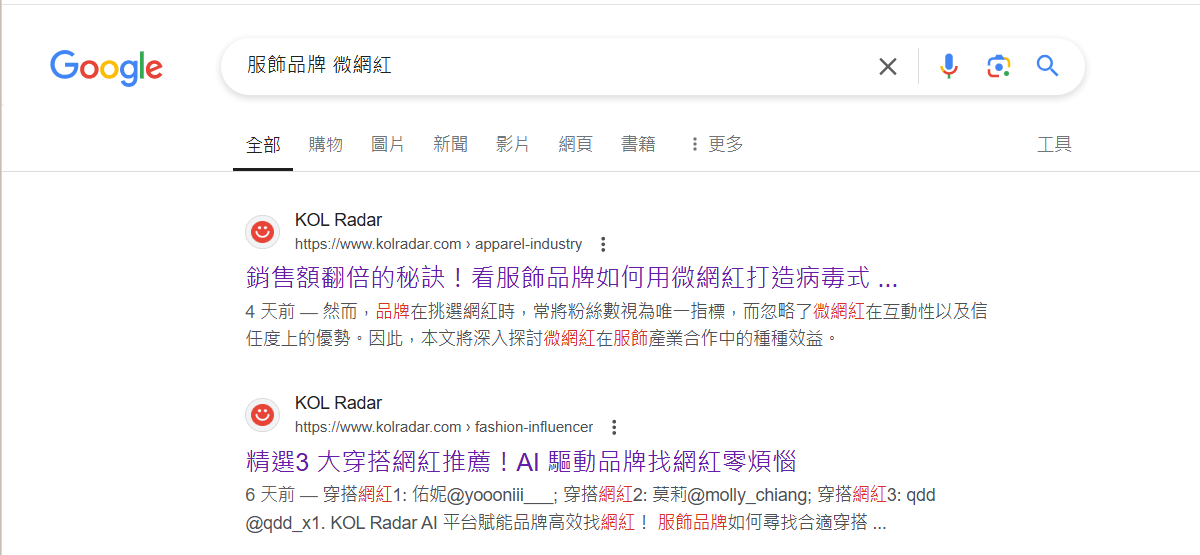Open the 工具 search tools
Image resolution: width=1200 pixels, height=555 pixels.
pos(1054,145)
